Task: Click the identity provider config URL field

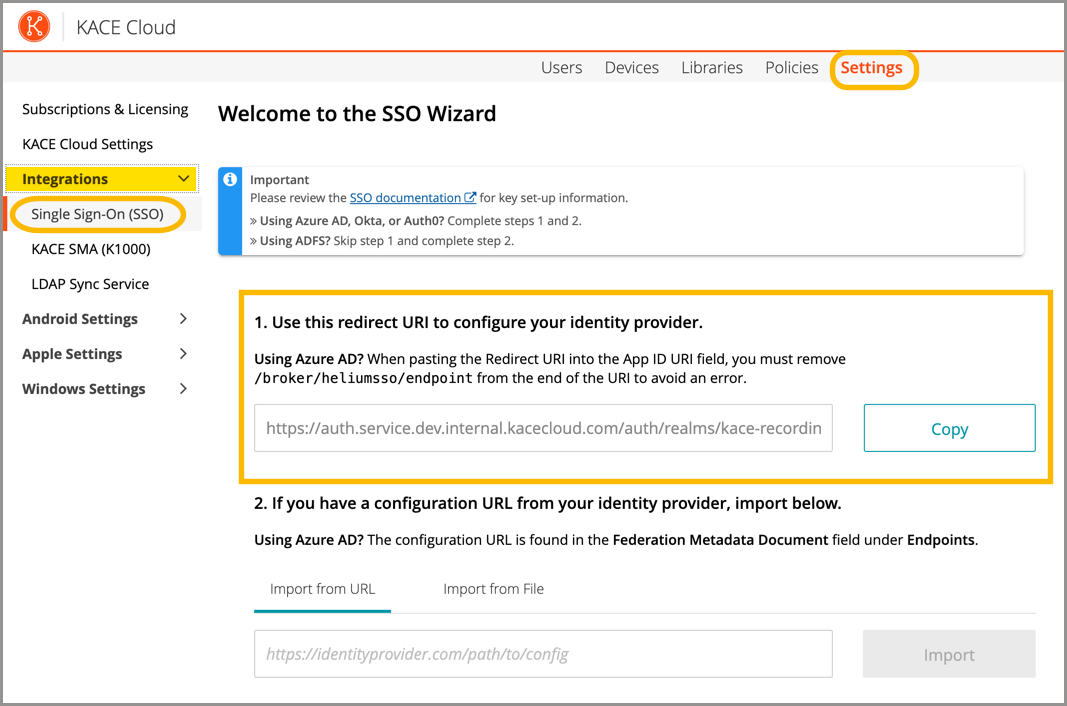Action: [x=543, y=655]
